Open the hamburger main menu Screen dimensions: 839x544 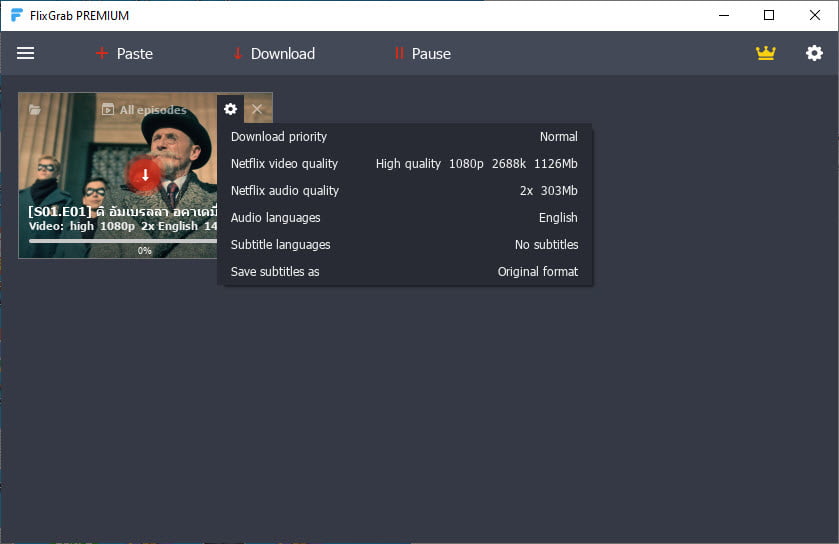(x=25, y=53)
